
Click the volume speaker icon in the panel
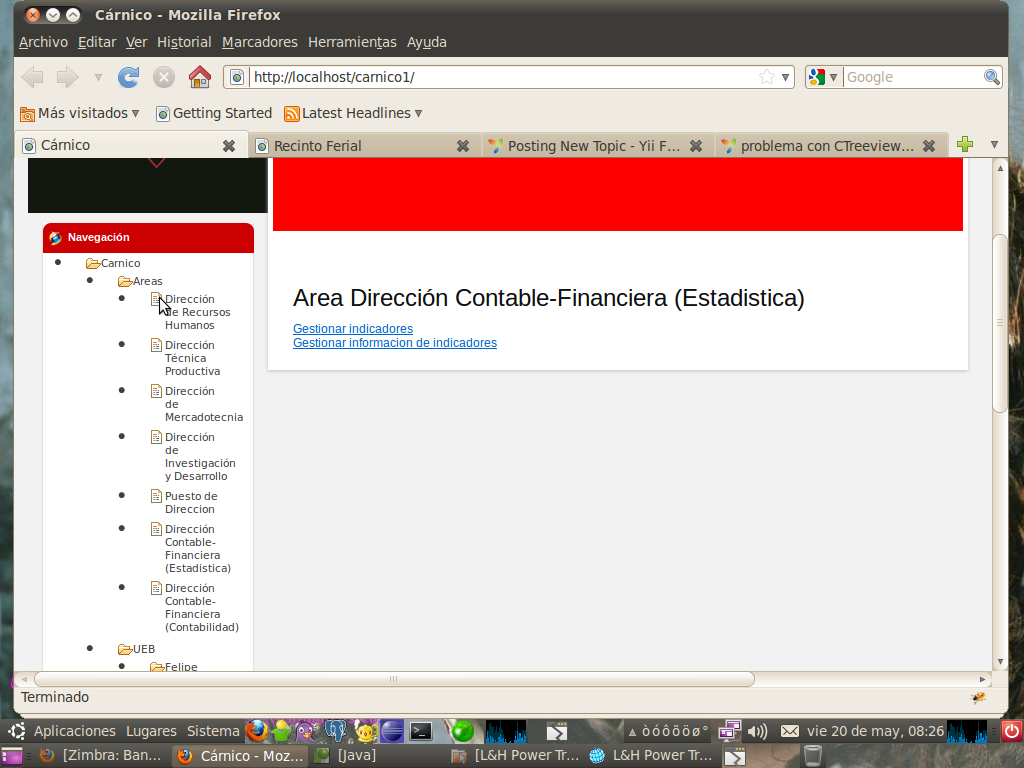point(757,731)
